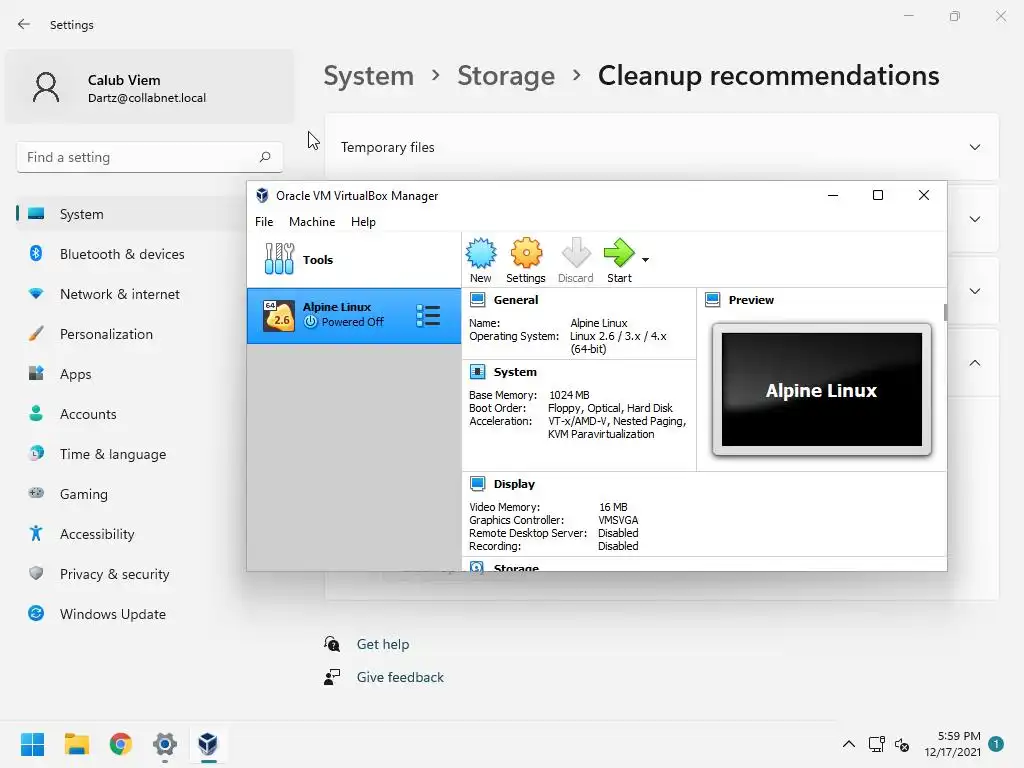Click the Video Memory 16 MB value
Viewport: 1024px width, 768px height.
tap(613, 507)
